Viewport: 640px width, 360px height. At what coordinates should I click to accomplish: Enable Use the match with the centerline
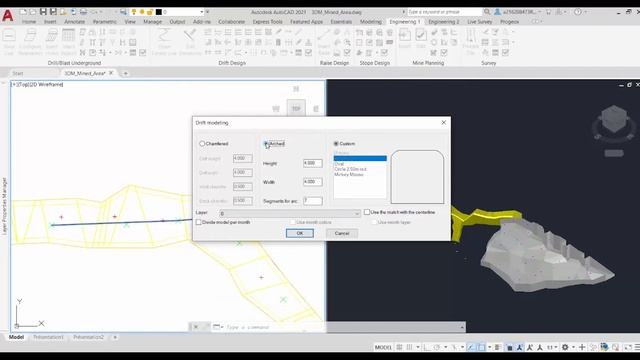[367, 212]
